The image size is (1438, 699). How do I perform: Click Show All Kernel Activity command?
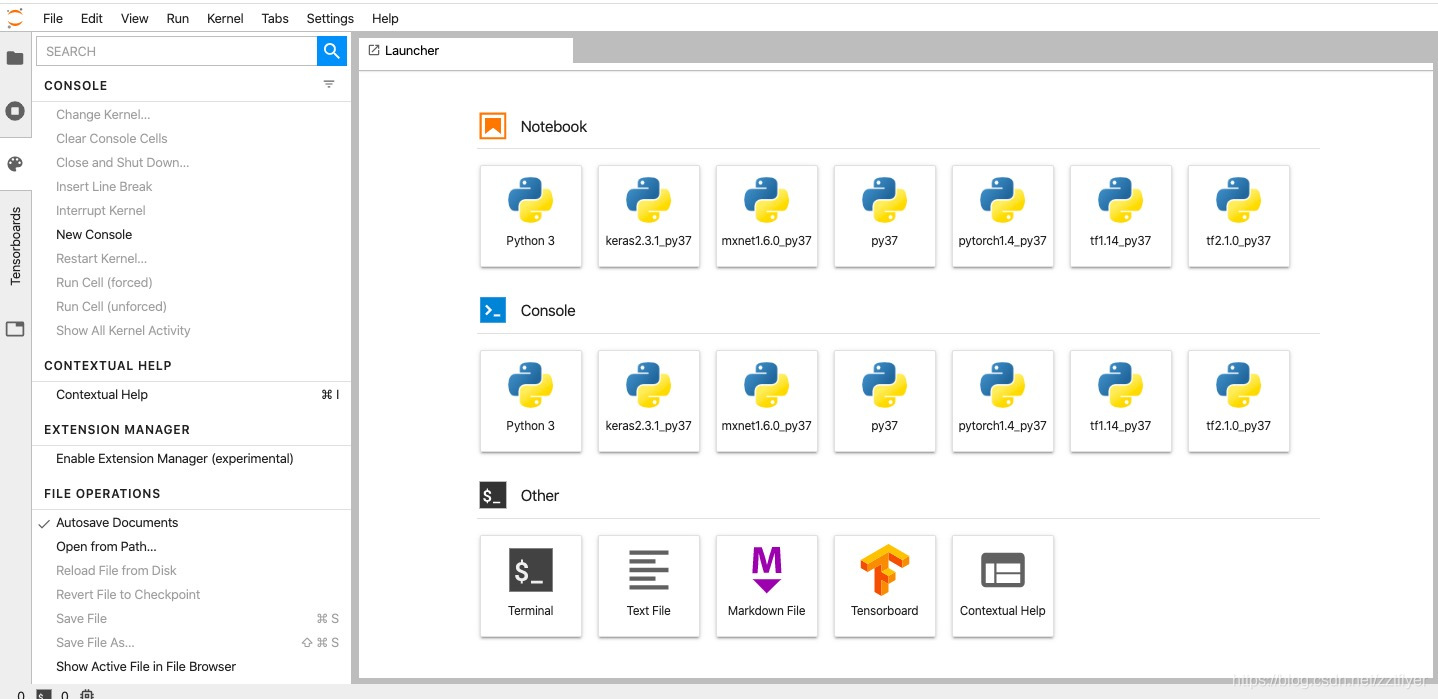(x=193, y=331)
